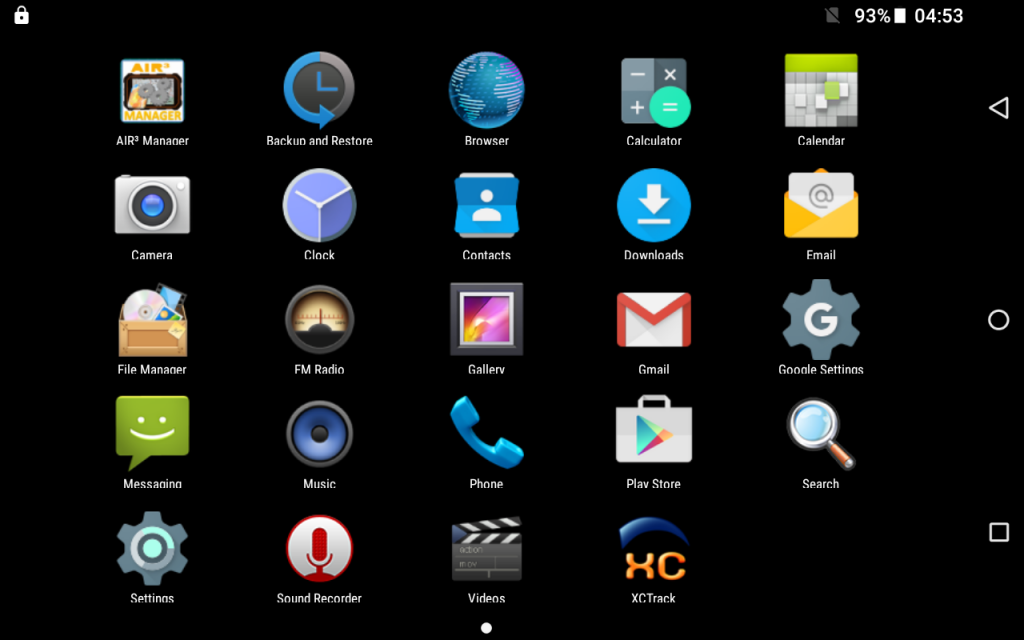Open the Browser app
Viewport: 1024px width, 640px height.
487,91
